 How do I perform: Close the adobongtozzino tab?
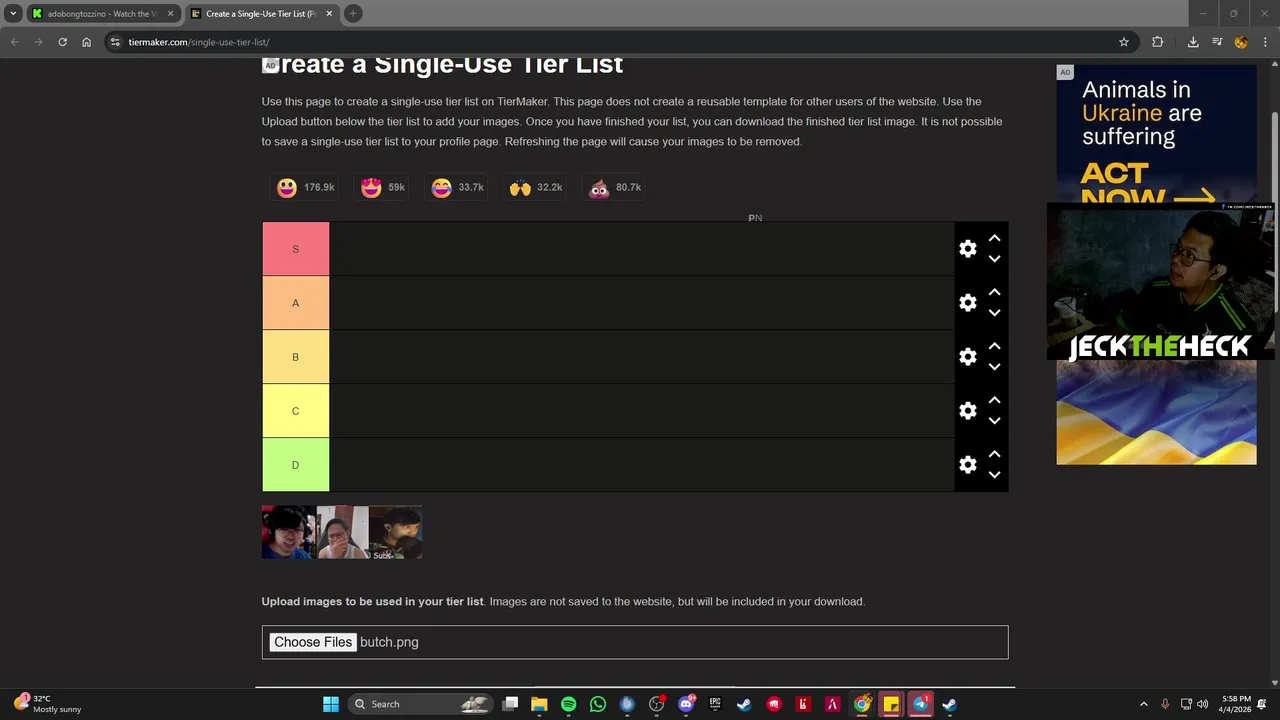[170, 14]
